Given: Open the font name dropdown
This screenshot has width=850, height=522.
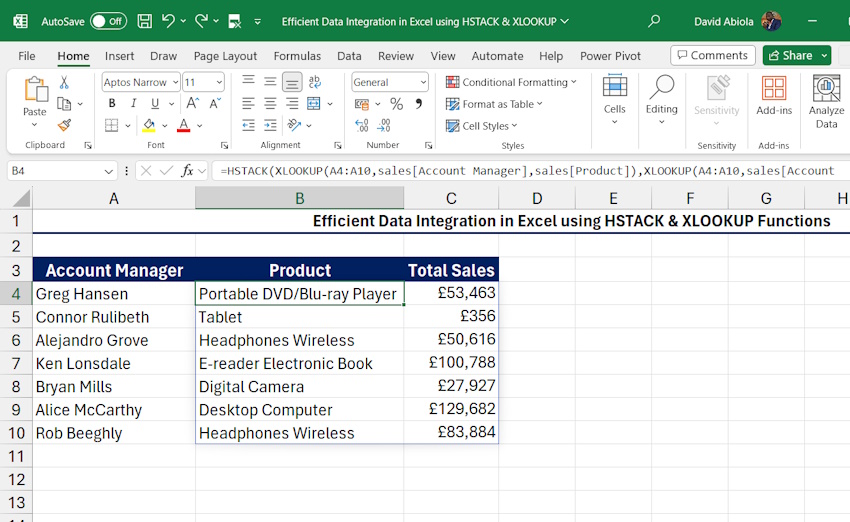Looking at the screenshot, I should [x=175, y=83].
